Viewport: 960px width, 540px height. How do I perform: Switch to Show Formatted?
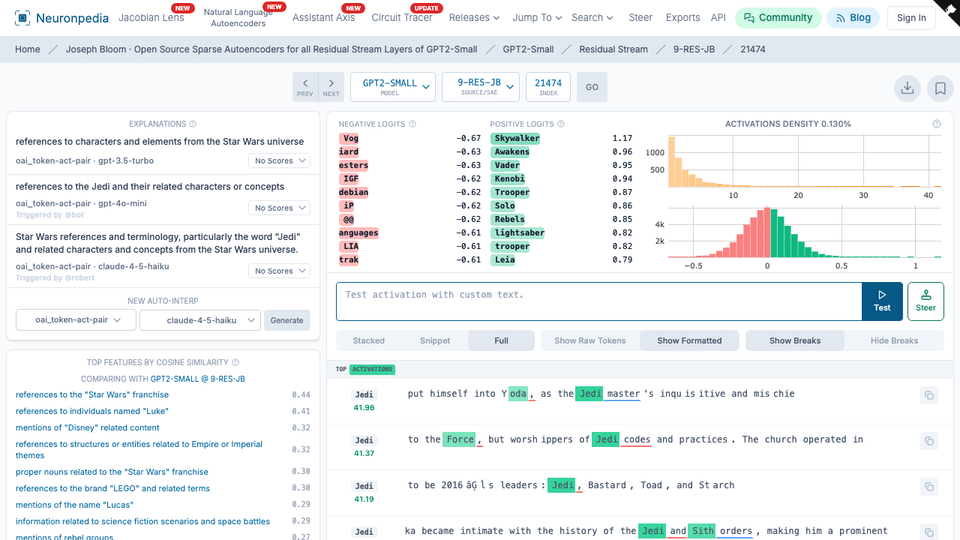689,340
